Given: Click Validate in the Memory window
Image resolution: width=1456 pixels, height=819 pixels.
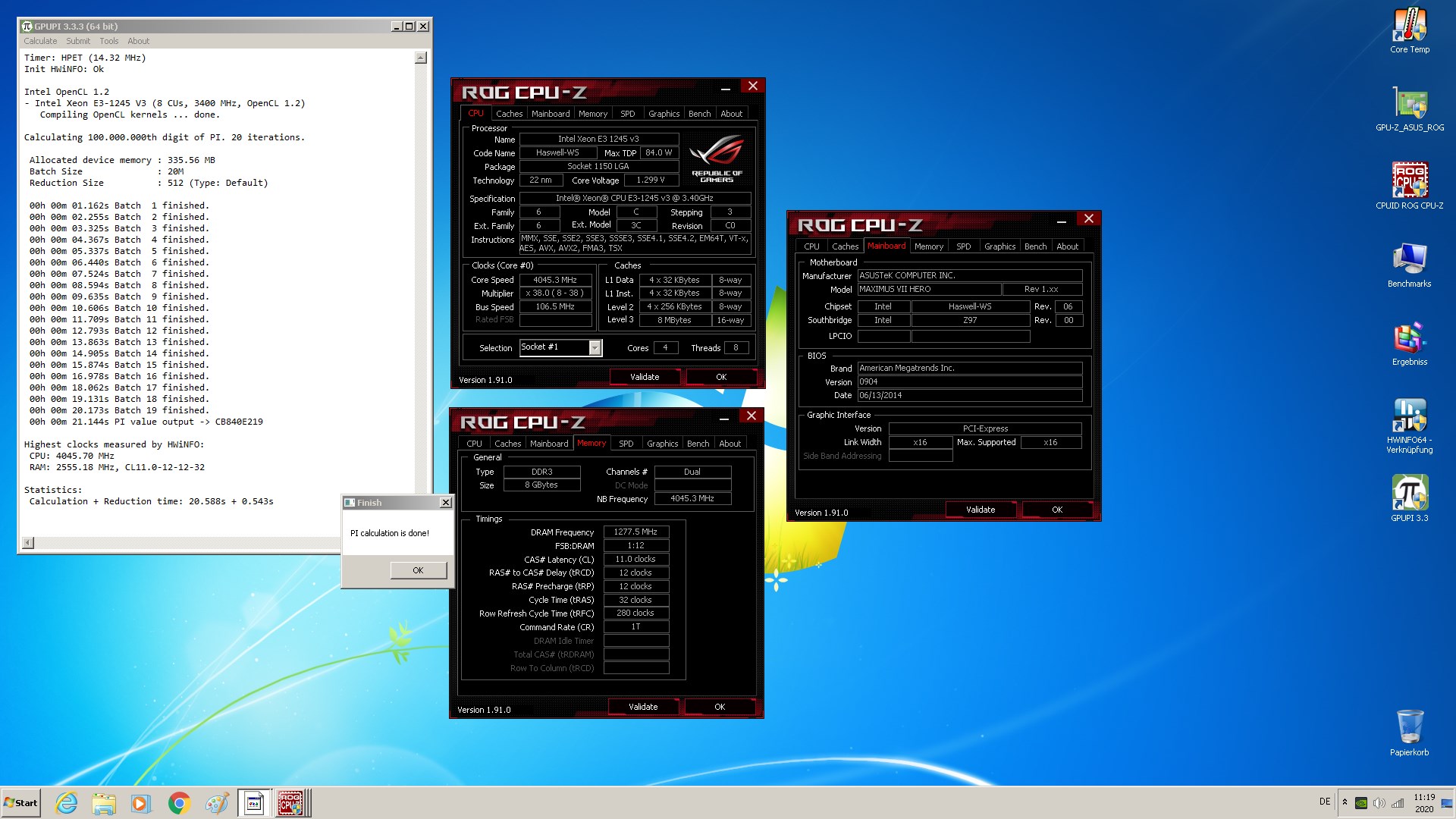Looking at the screenshot, I should (643, 707).
